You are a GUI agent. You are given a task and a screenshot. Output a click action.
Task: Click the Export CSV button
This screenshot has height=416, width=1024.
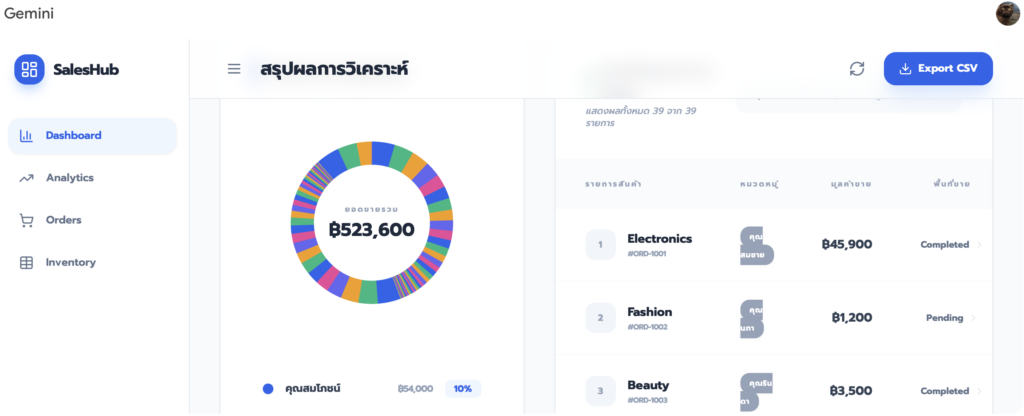938,69
